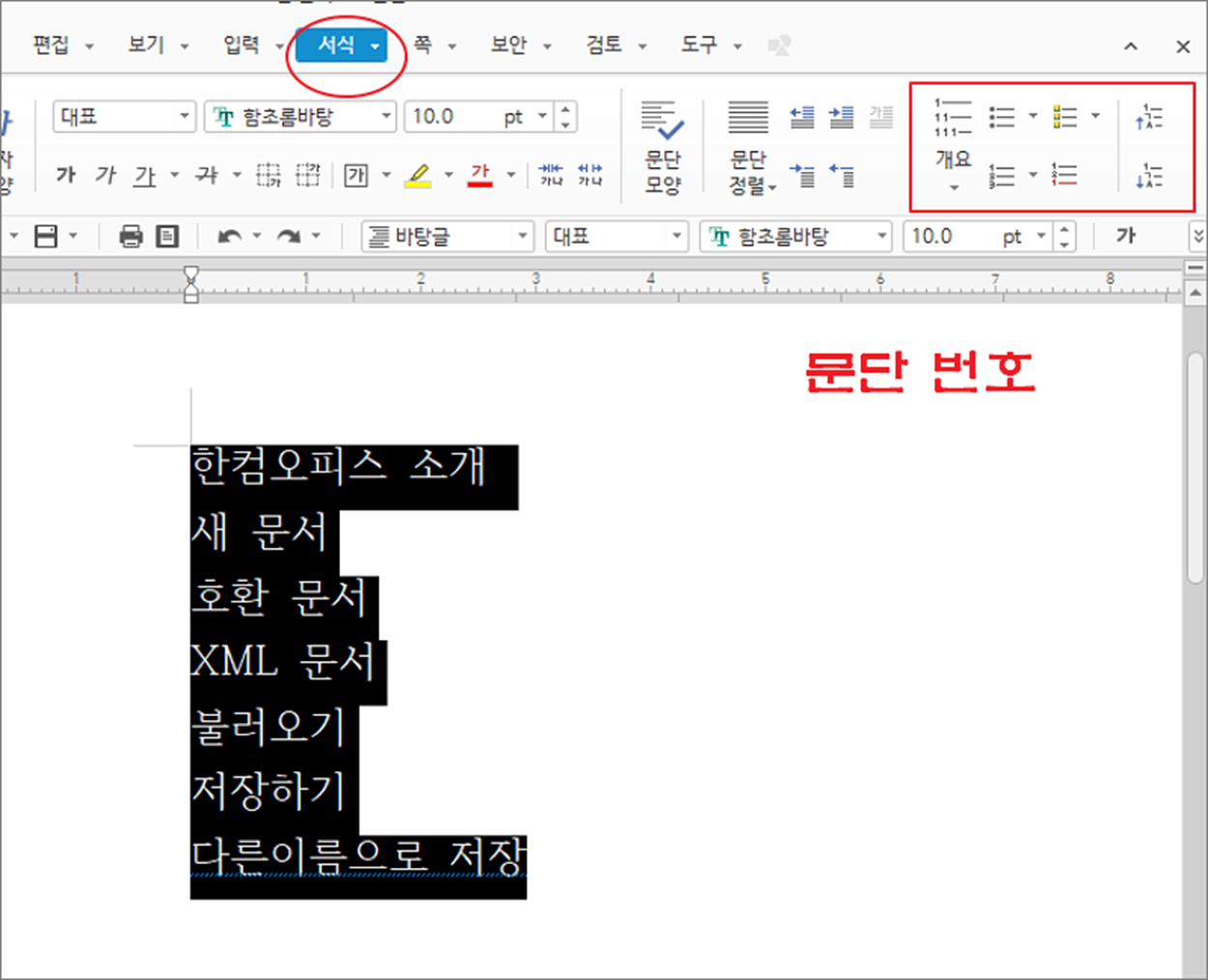Click the ribbon font size stepper arrows
Image resolution: width=1208 pixels, height=980 pixels.
pyautogui.click(x=565, y=117)
